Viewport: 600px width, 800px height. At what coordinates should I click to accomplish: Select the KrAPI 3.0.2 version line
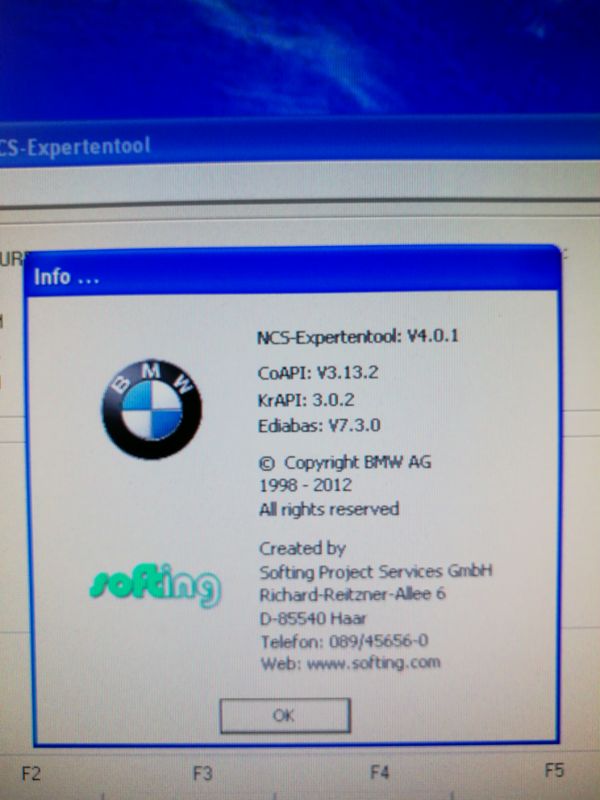point(310,399)
